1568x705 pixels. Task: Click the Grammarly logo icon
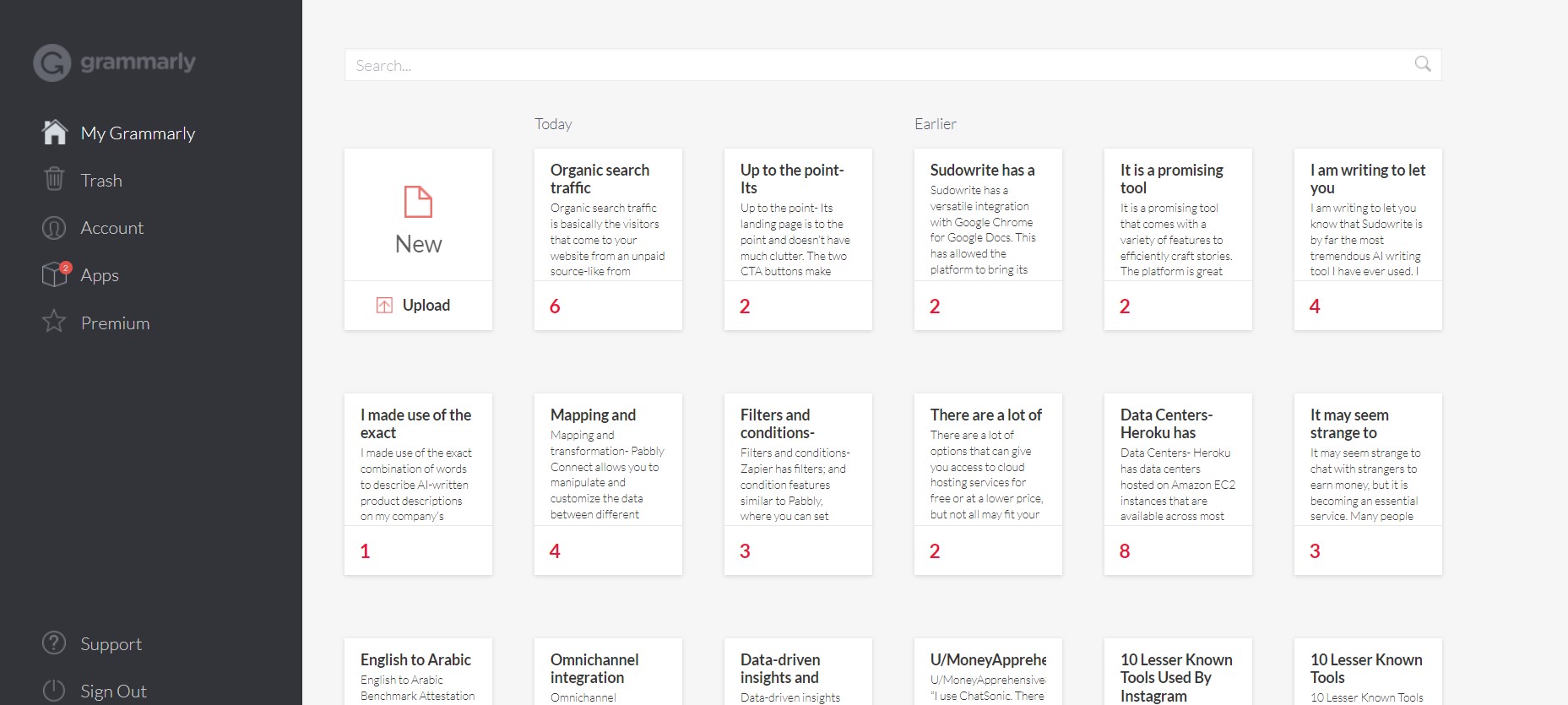click(x=52, y=62)
